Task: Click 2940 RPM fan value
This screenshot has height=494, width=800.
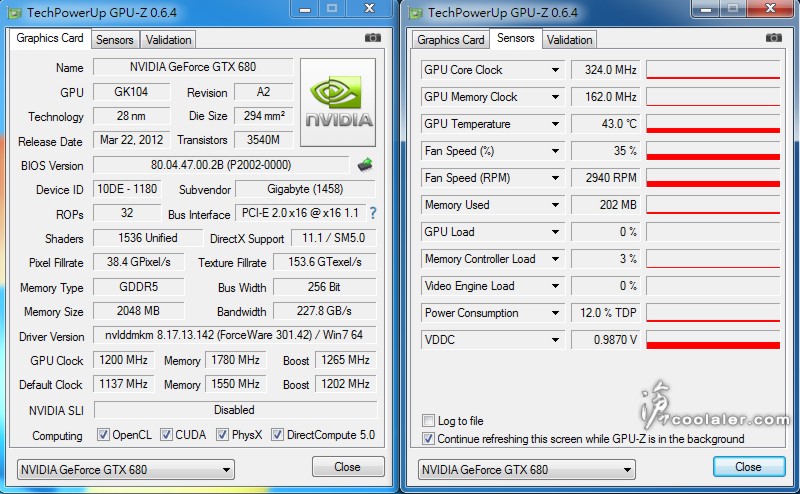Action: (605, 178)
